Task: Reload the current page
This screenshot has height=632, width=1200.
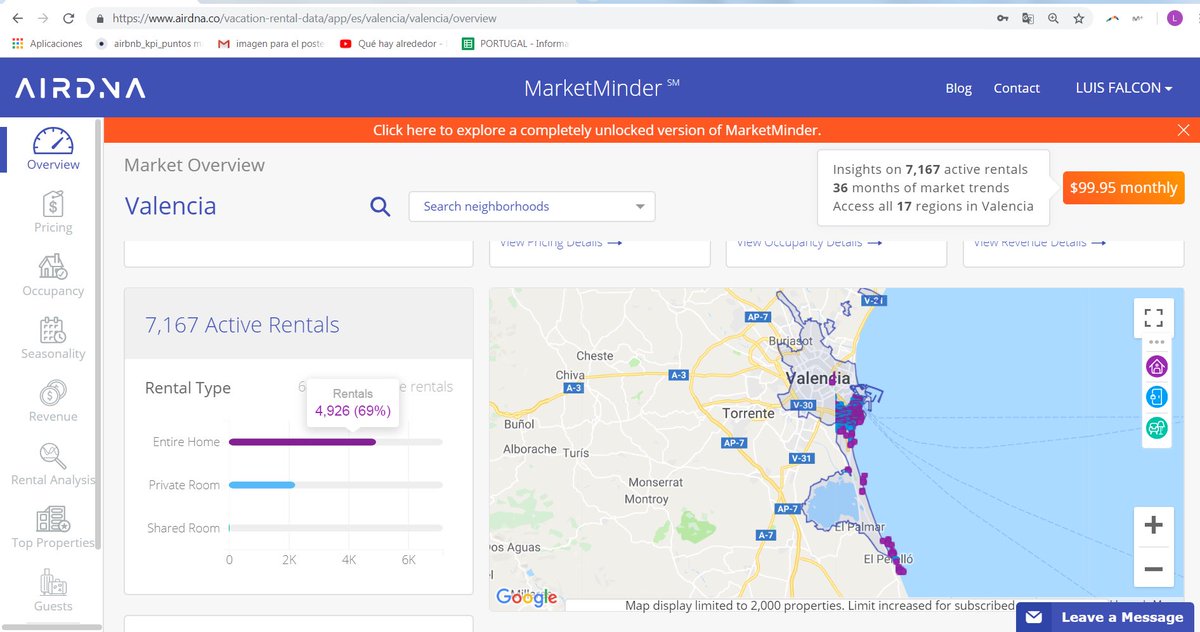Action: [x=69, y=18]
